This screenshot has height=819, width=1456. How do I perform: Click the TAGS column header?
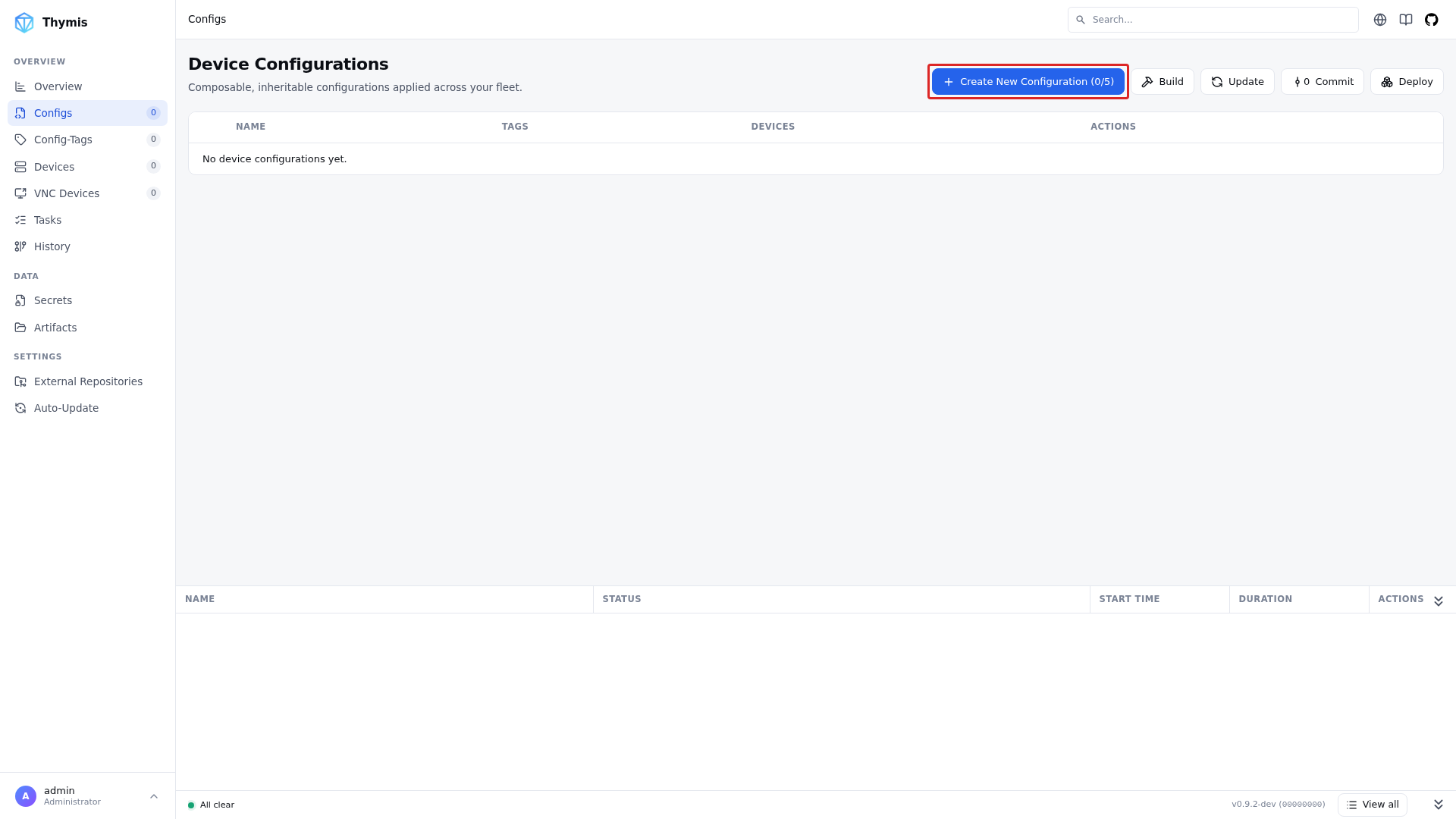pos(515,127)
